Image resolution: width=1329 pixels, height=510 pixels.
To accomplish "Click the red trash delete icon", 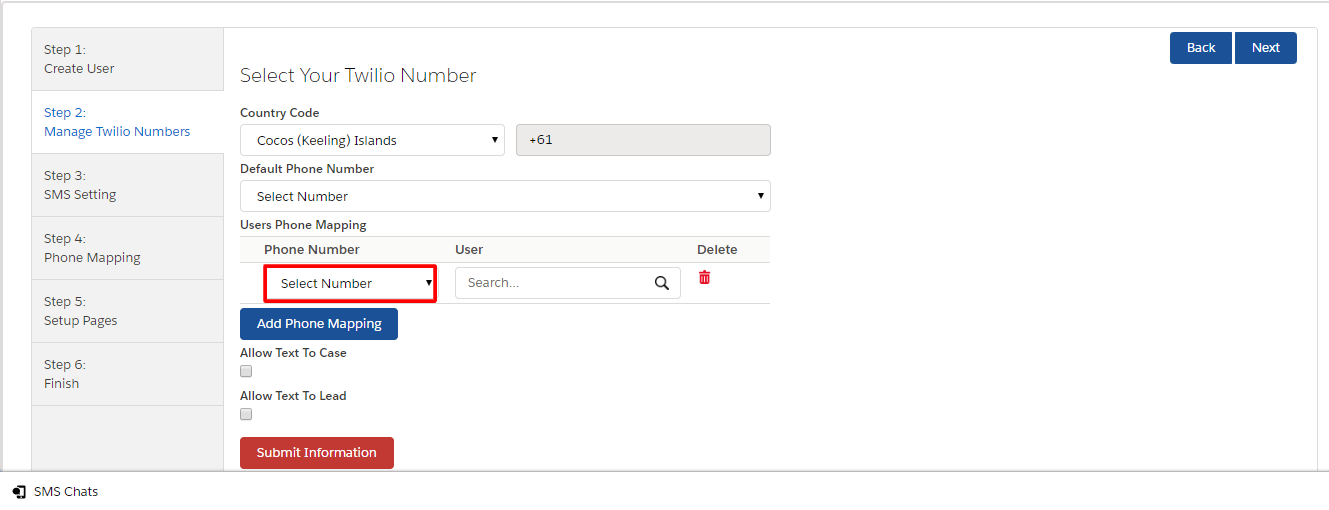I will pyautogui.click(x=704, y=278).
